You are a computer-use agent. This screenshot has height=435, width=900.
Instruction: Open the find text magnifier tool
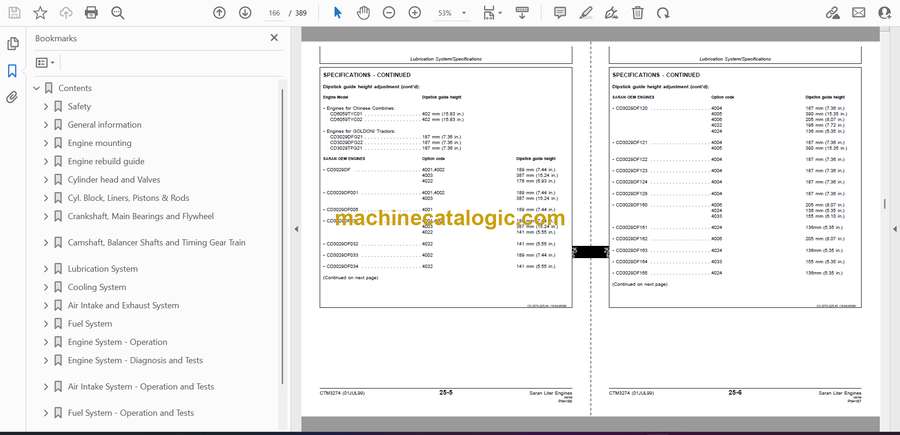click(118, 13)
